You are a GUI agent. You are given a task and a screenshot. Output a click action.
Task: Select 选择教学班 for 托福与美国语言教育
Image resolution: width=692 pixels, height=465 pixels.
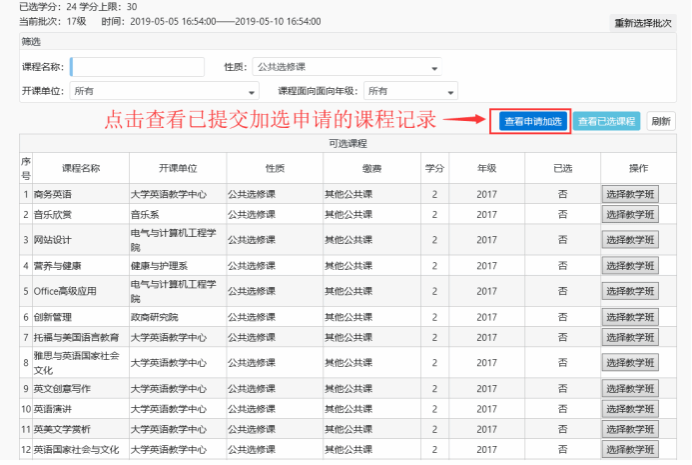click(x=630, y=337)
